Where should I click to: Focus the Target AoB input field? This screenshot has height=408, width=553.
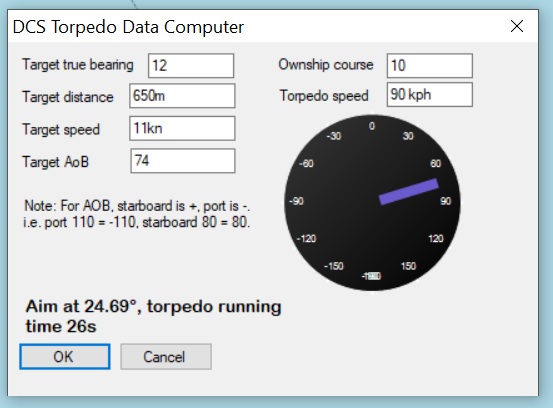click(183, 161)
